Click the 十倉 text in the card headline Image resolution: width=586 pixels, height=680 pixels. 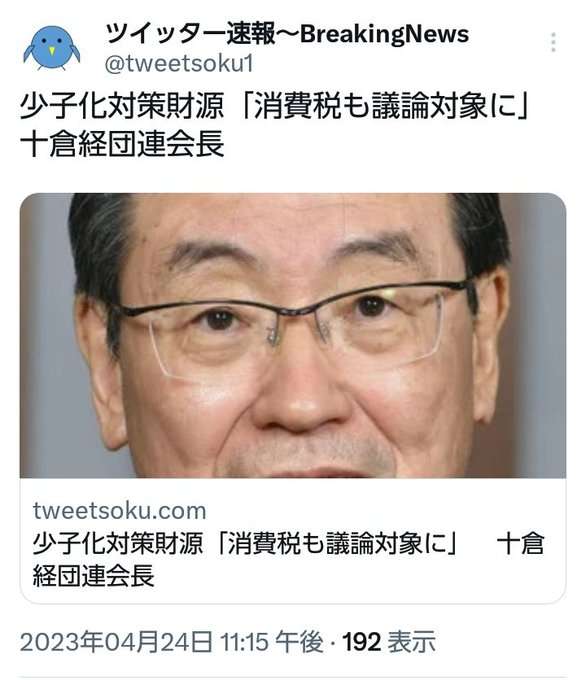(x=520, y=543)
